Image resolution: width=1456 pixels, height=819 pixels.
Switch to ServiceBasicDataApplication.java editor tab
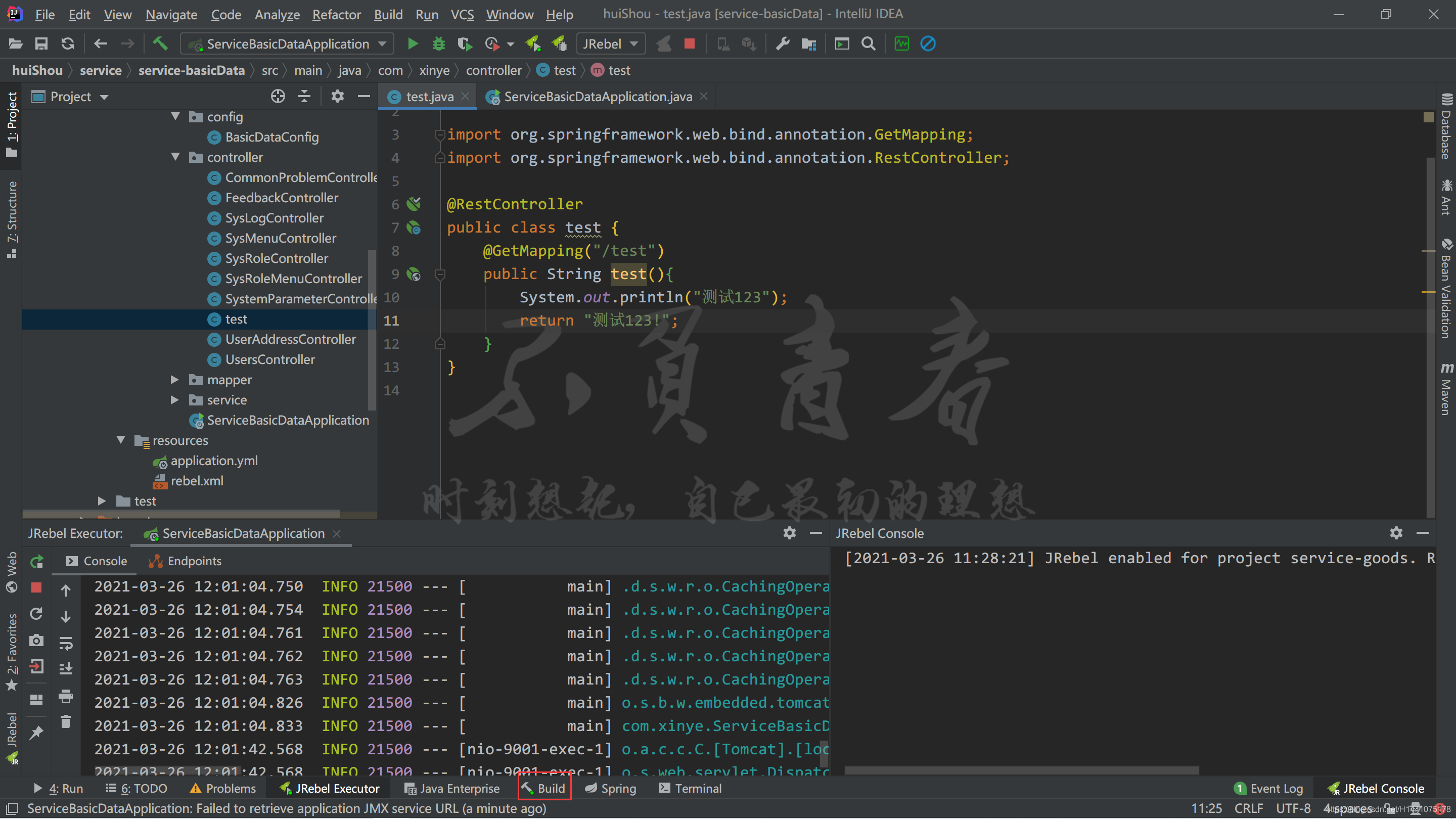click(x=598, y=97)
